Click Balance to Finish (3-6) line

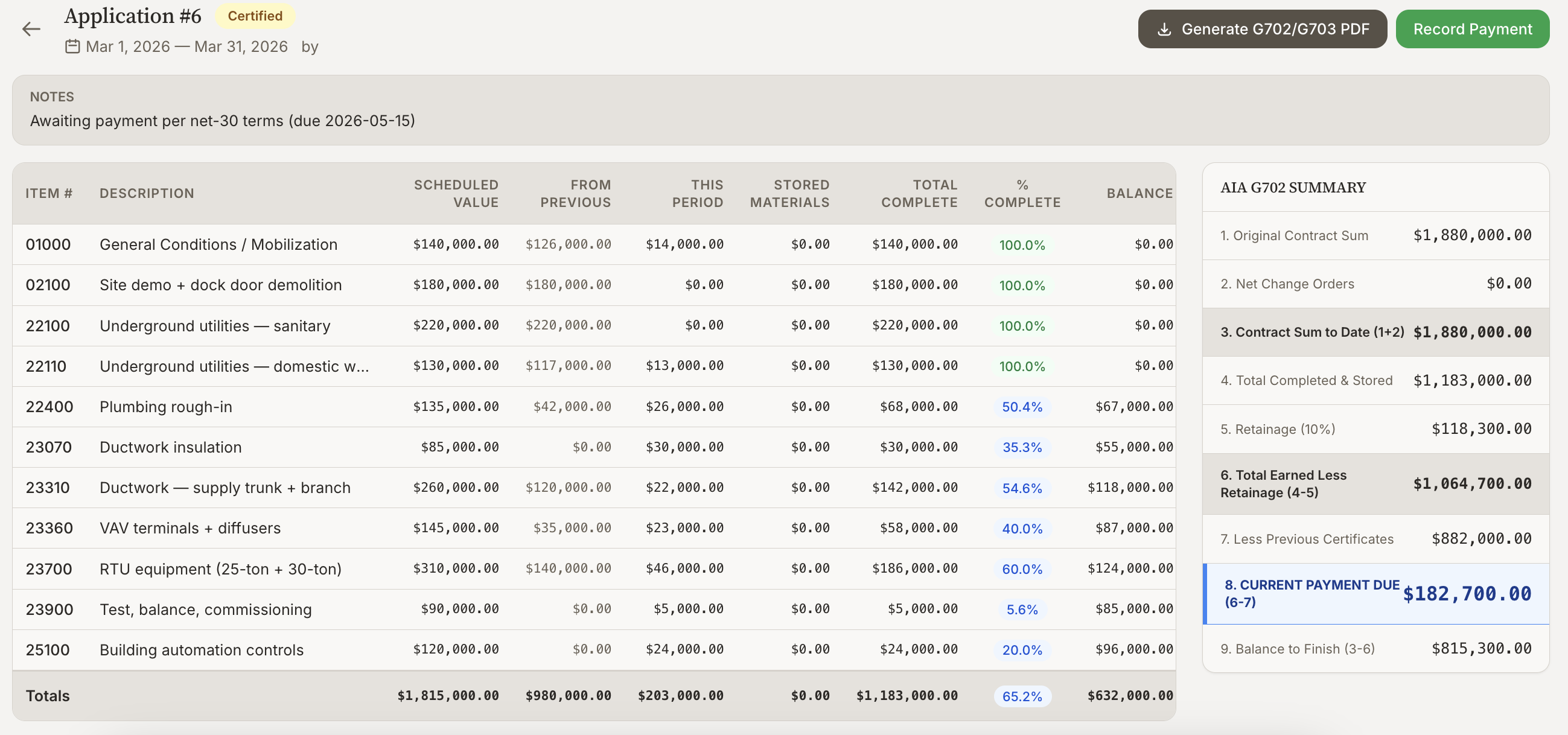1375,649
